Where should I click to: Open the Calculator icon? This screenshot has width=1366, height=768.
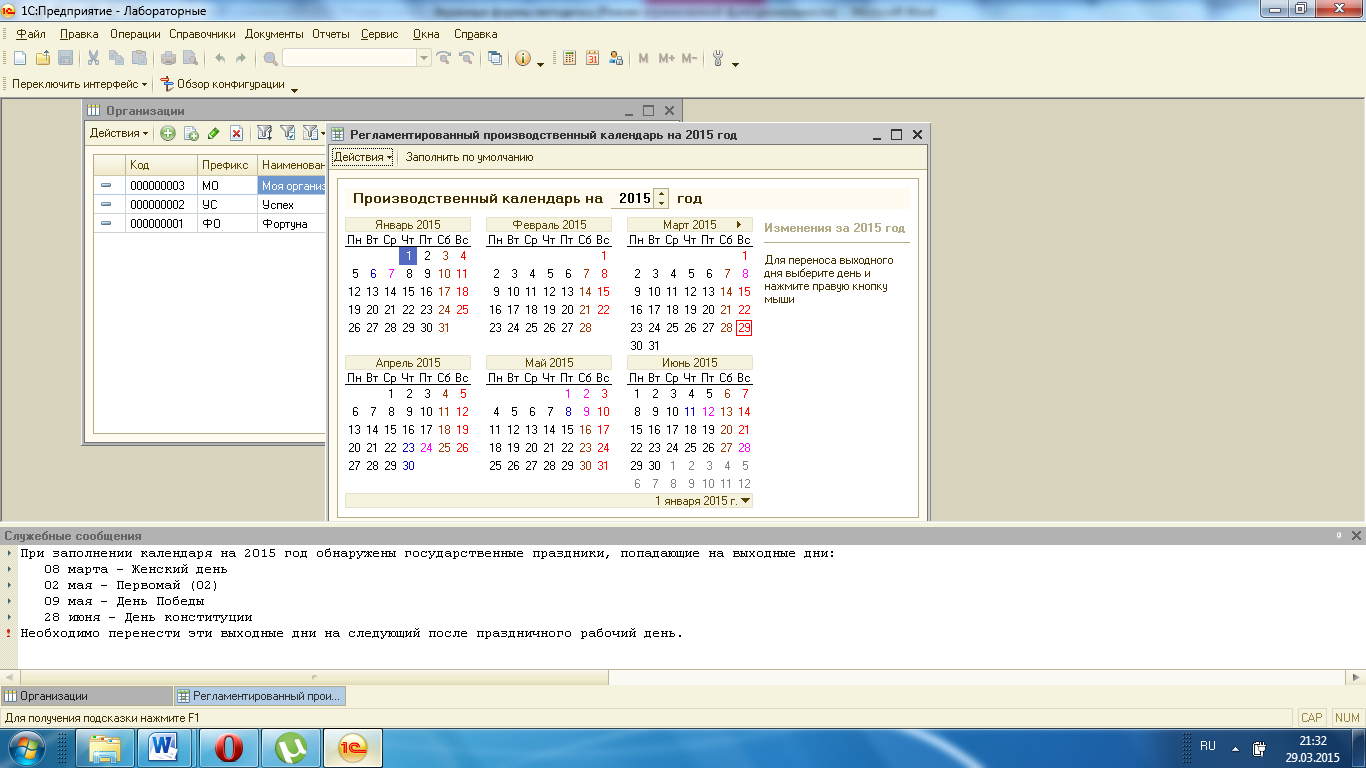pyautogui.click(x=569, y=58)
